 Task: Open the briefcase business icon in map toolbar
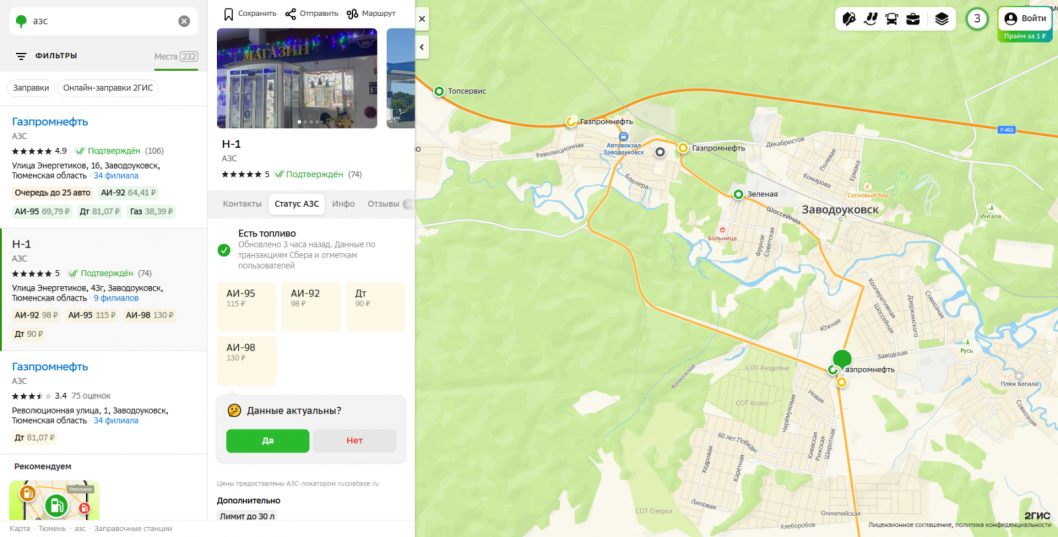point(913,19)
